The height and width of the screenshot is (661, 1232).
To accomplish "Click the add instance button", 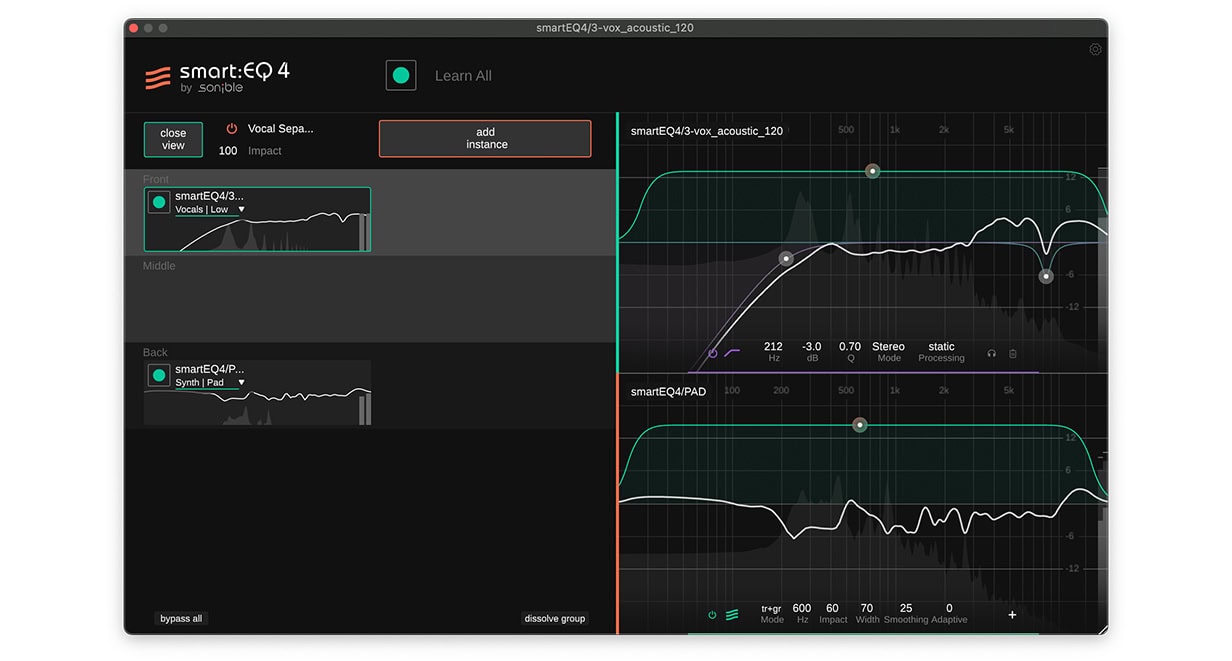I will pyautogui.click(x=485, y=139).
